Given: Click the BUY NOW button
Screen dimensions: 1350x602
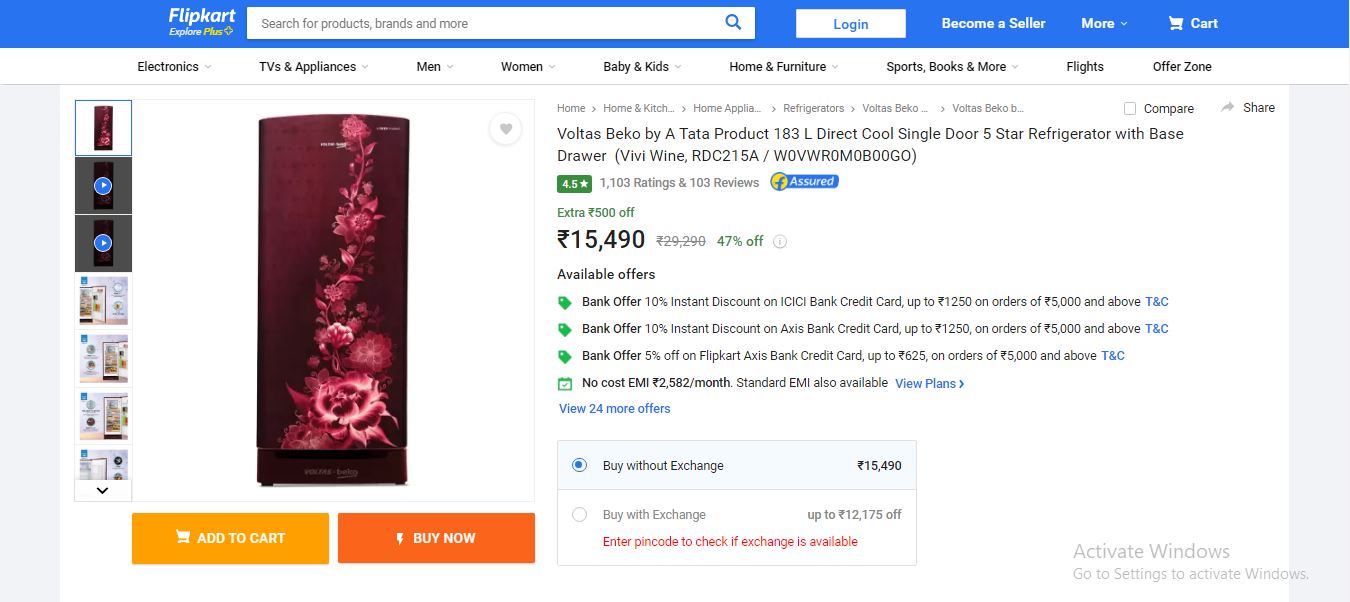Looking at the screenshot, I should [436, 538].
